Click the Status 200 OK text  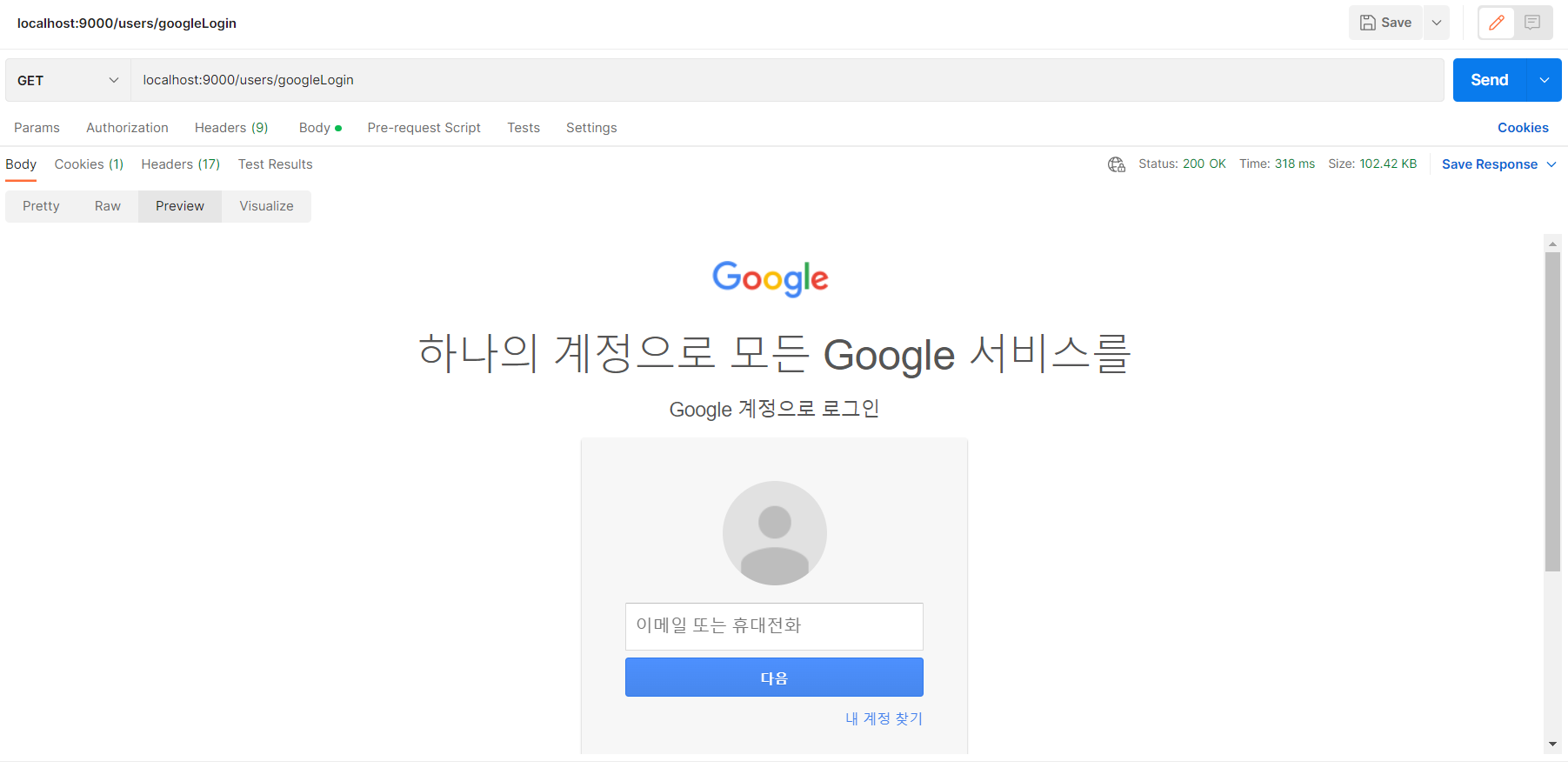(1182, 164)
